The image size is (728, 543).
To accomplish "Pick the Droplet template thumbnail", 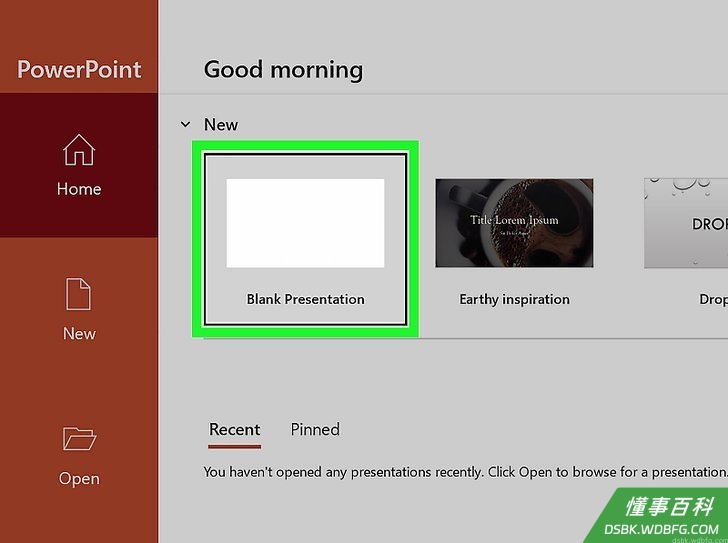I will tap(686, 223).
